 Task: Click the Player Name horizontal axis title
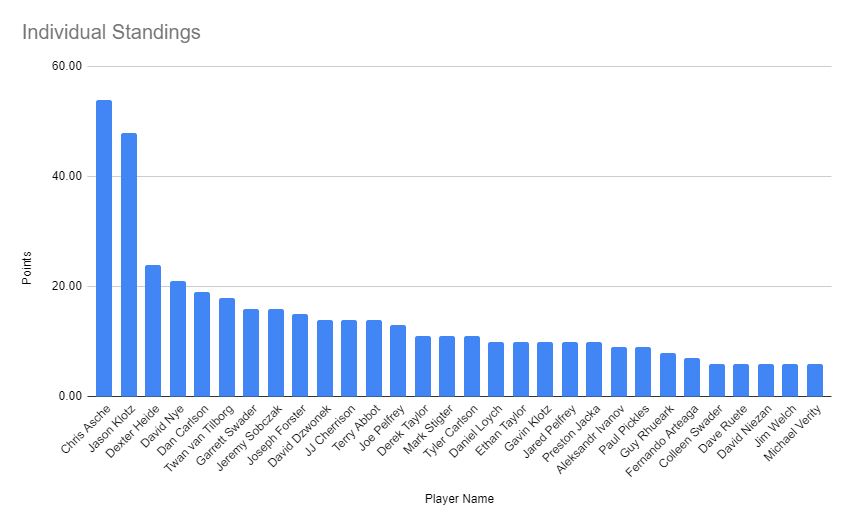click(x=459, y=498)
